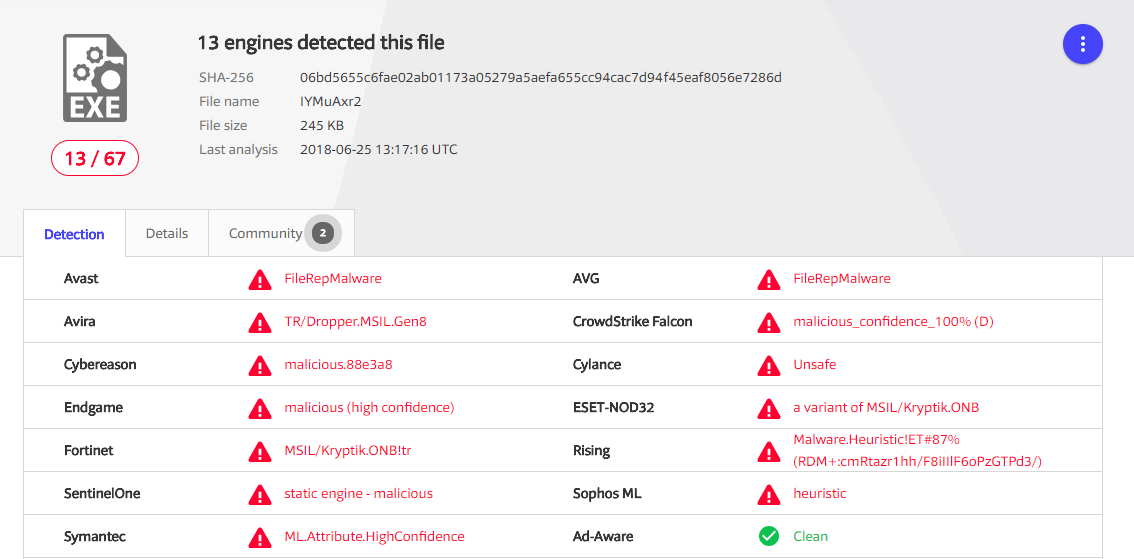Click the file name IYMuAxr2
The height and width of the screenshot is (559, 1134).
[331, 101]
